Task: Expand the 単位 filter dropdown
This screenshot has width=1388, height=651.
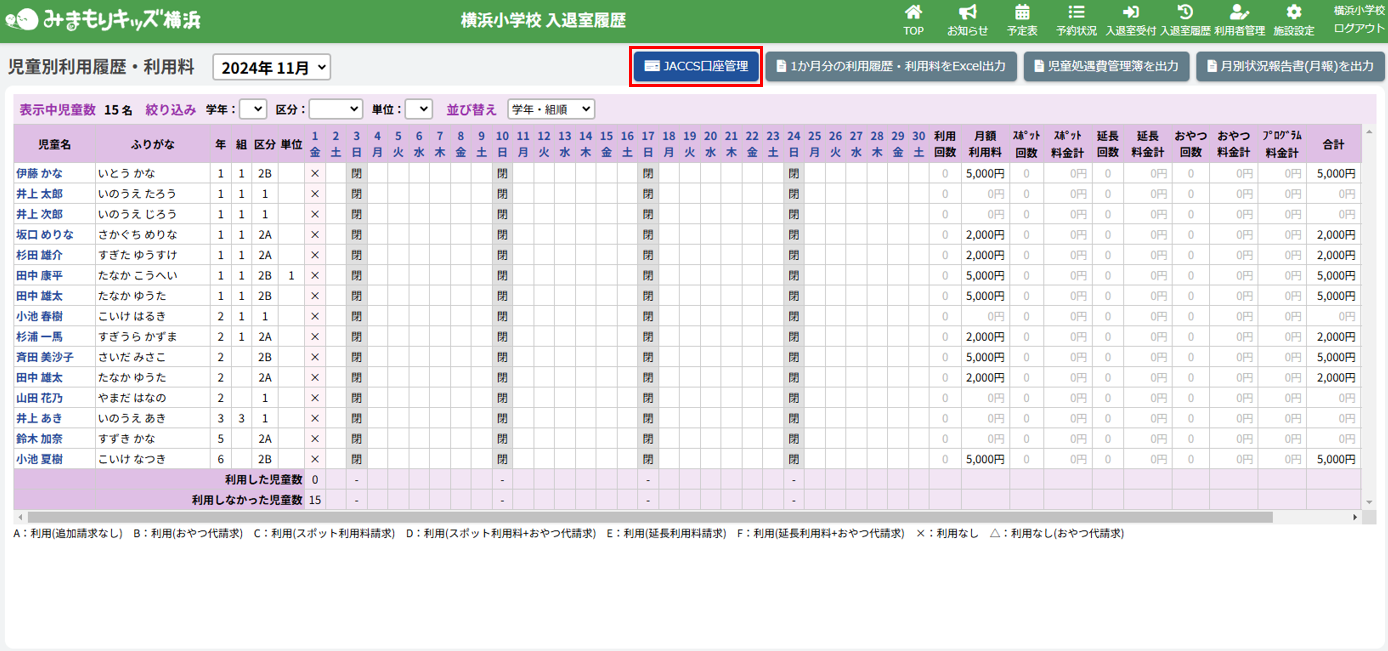Action: (x=418, y=109)
